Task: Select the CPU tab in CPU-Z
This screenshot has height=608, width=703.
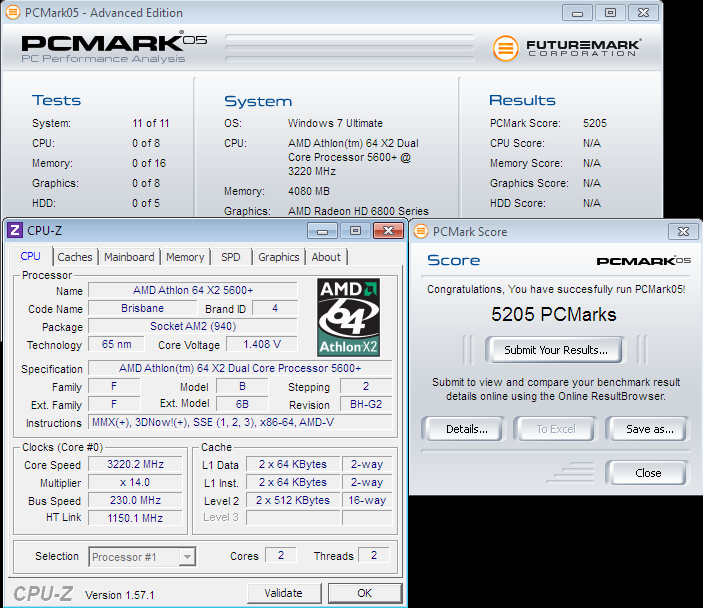Action: [30, 256]
